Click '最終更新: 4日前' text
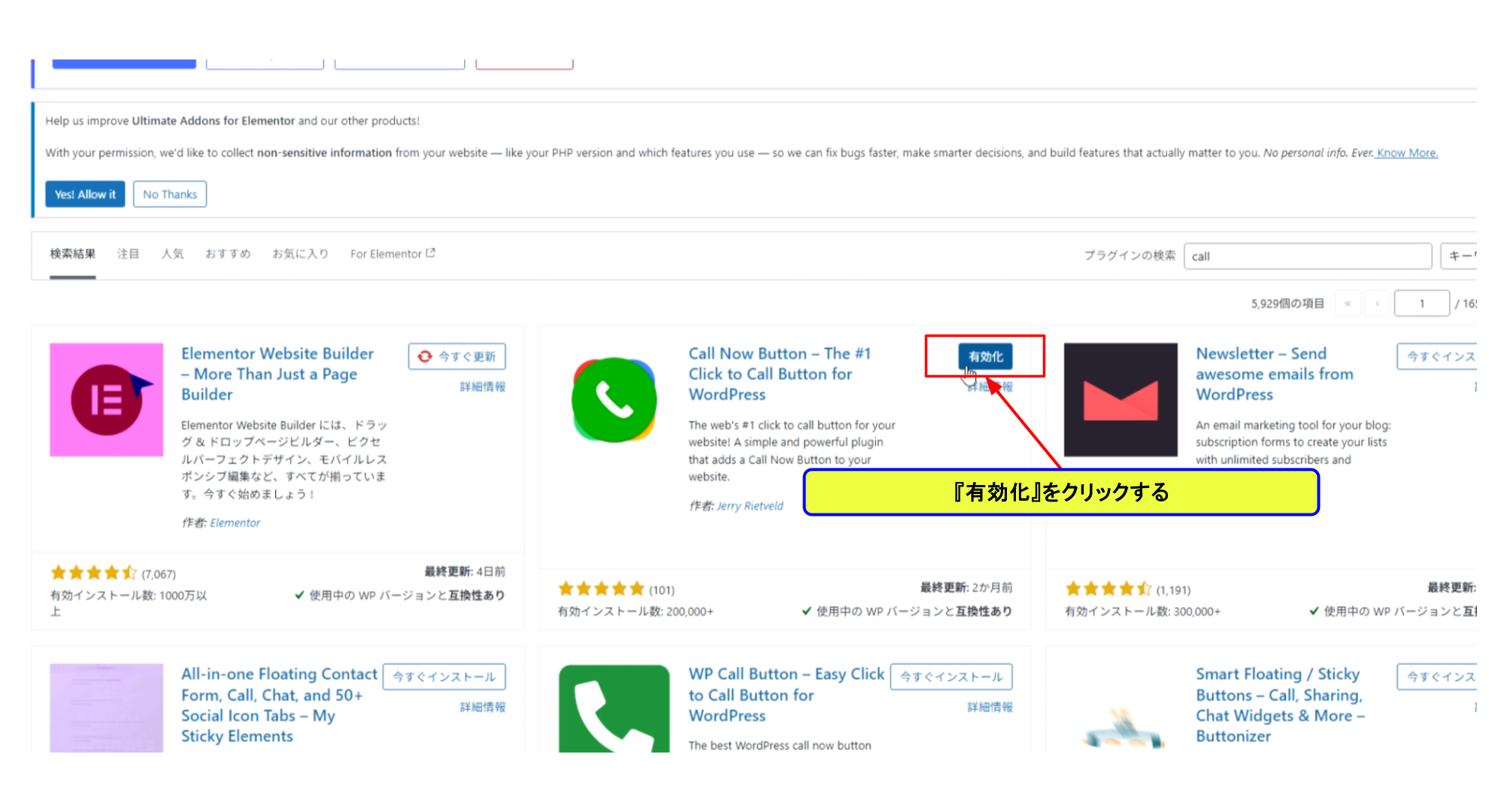 (465, 571)
